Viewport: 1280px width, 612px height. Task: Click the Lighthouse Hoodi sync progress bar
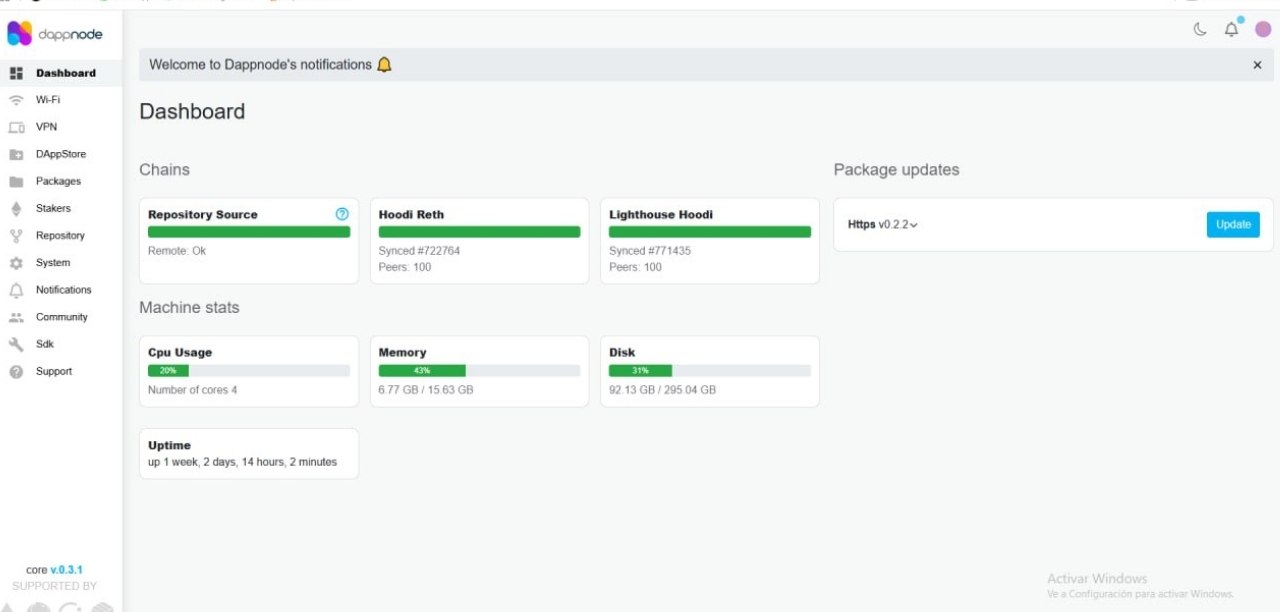710,232
